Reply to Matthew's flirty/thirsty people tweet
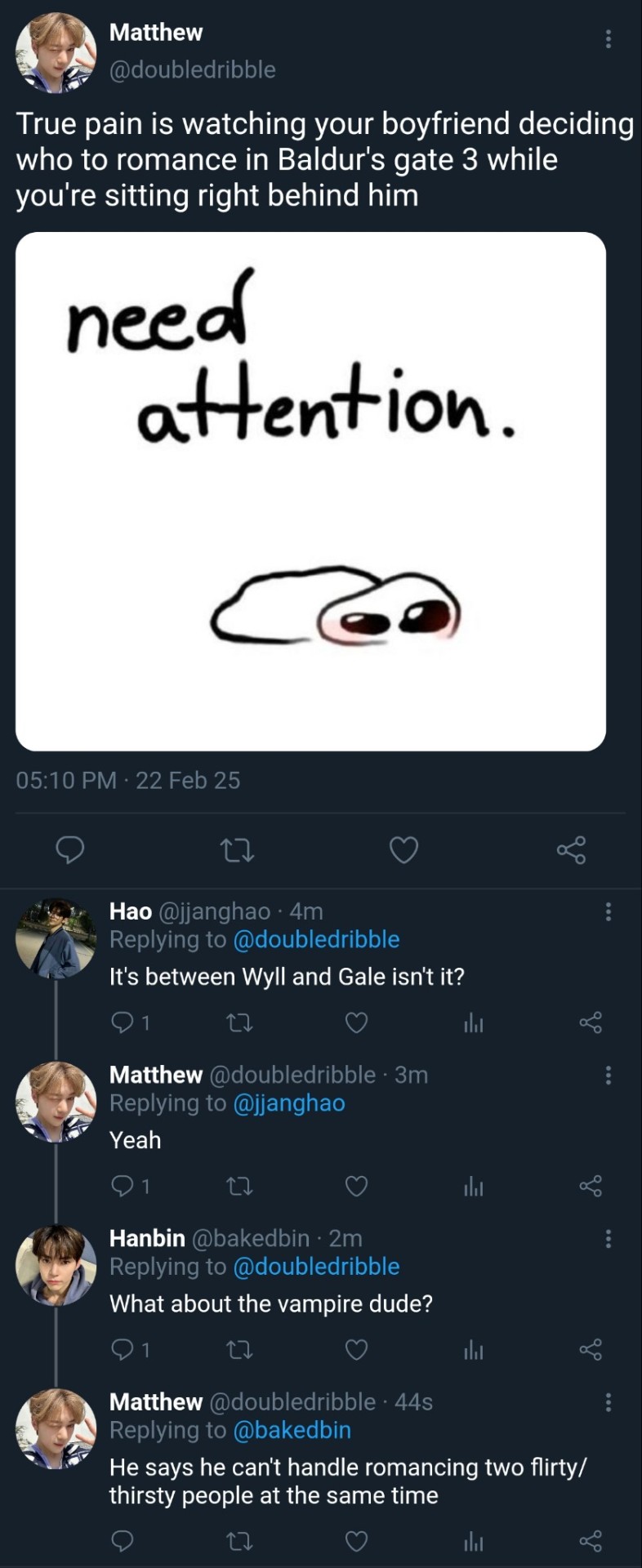The width and height of the screenshot is (642, 1568). click(x=122, y=1541)
